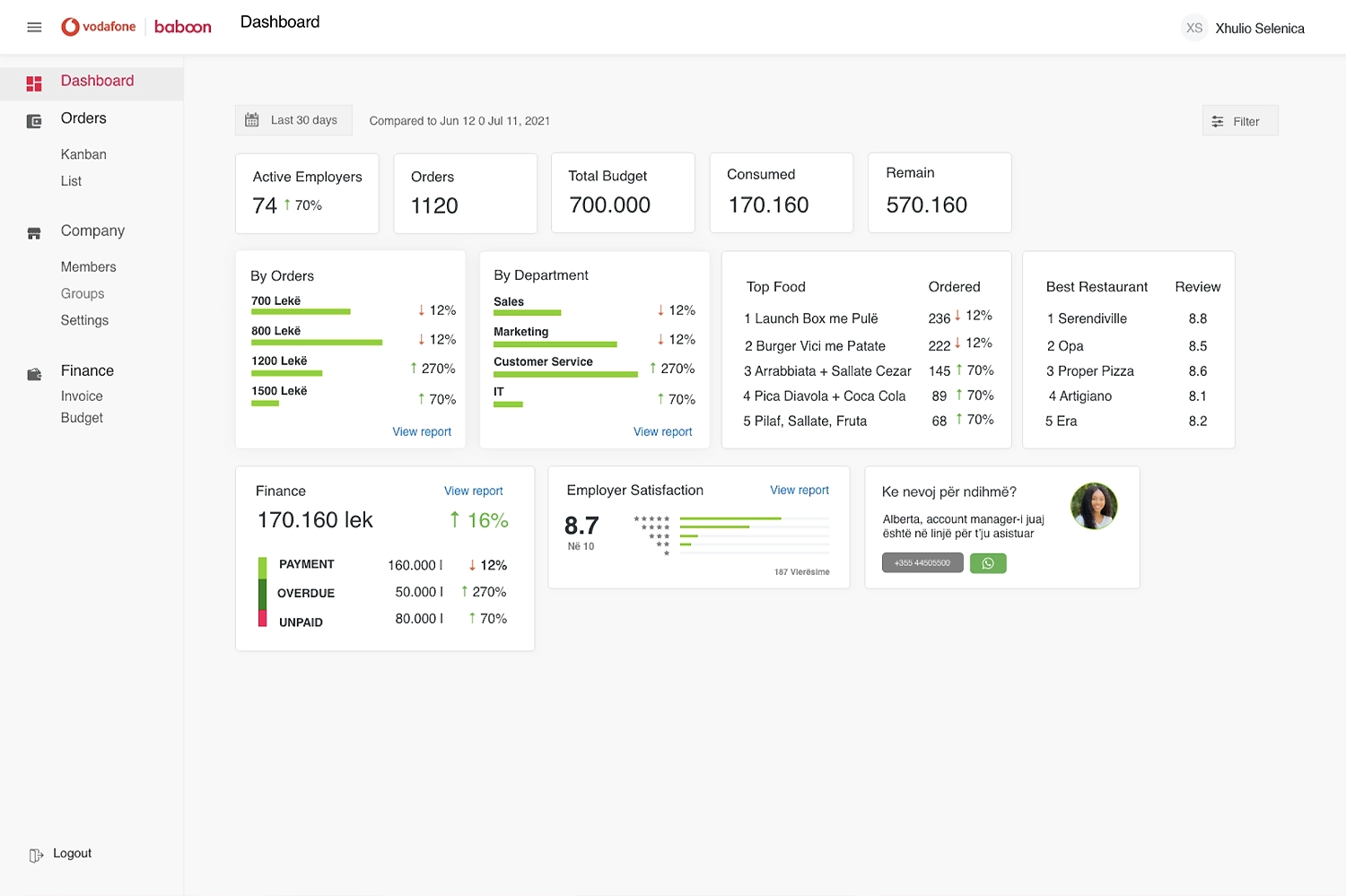The height and width of the screenshot is (896, 1346).
Task: Open the Groups page
Action: (83, 293)
